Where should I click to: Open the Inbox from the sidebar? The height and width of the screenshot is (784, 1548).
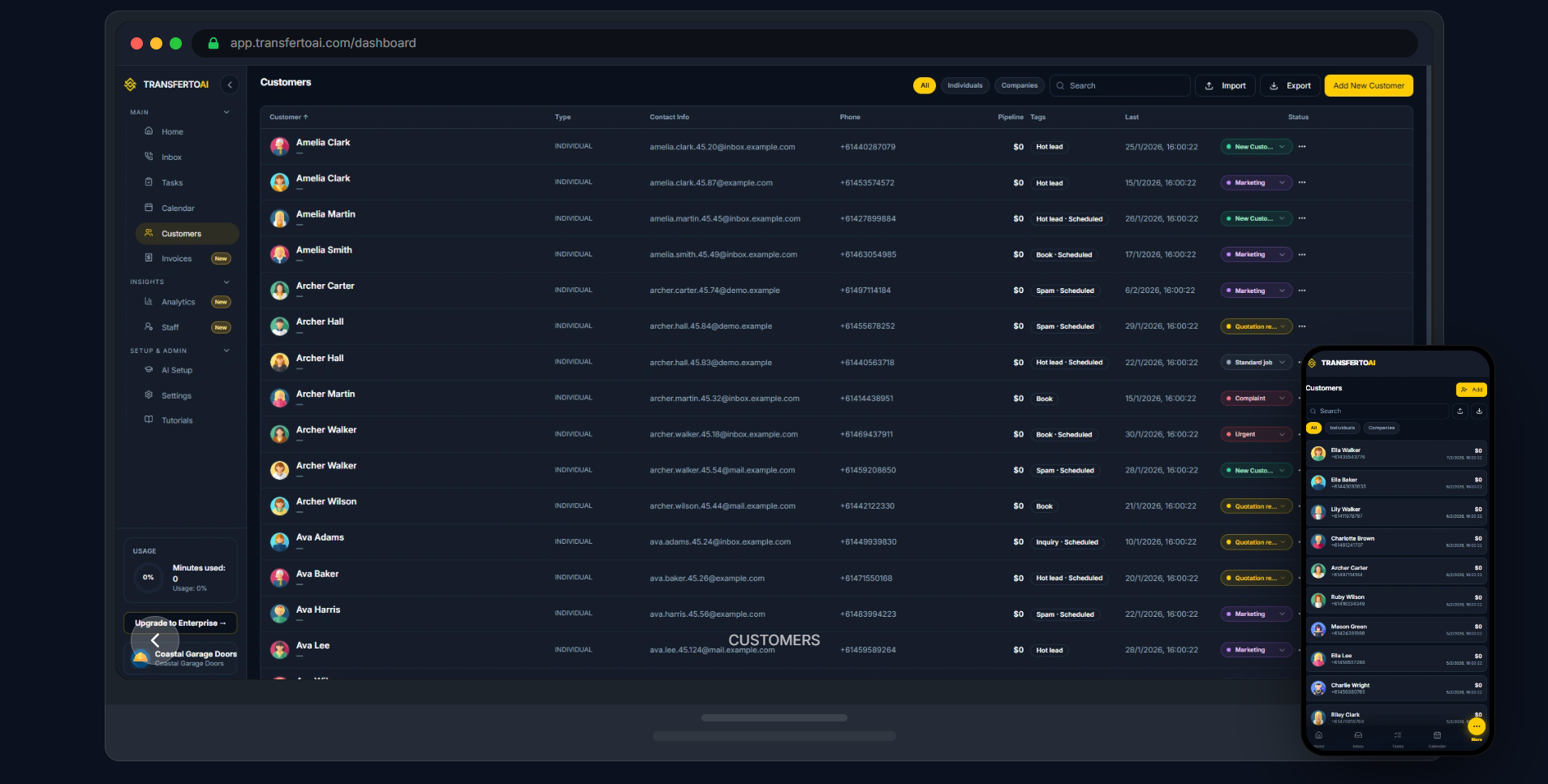point(170,157)
